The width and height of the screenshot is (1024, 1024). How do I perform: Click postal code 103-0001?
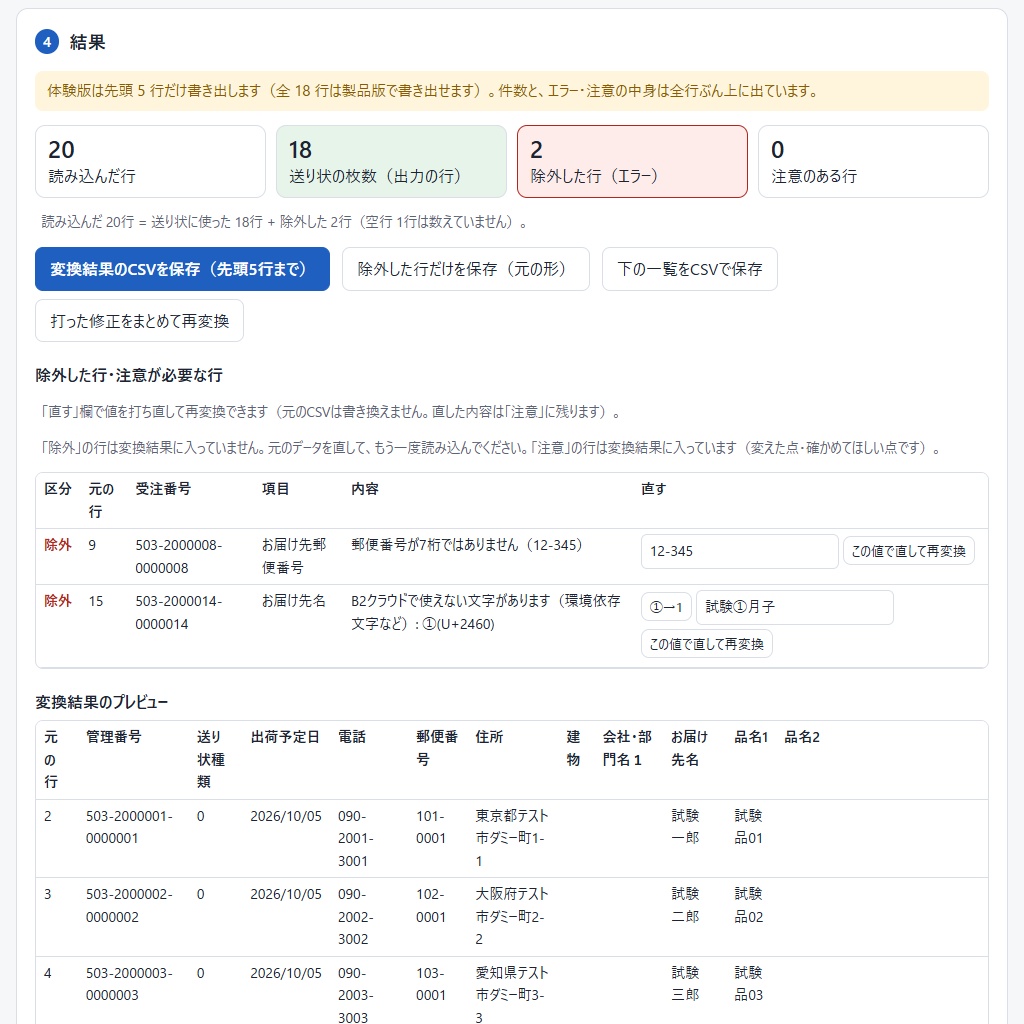(x=431, y=984)
